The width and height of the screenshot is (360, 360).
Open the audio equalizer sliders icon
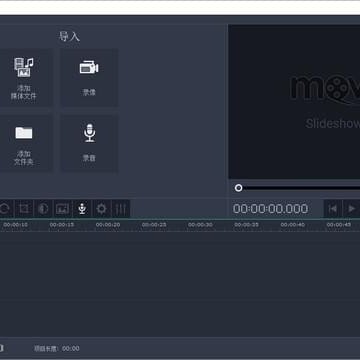[x=120, y=209]
